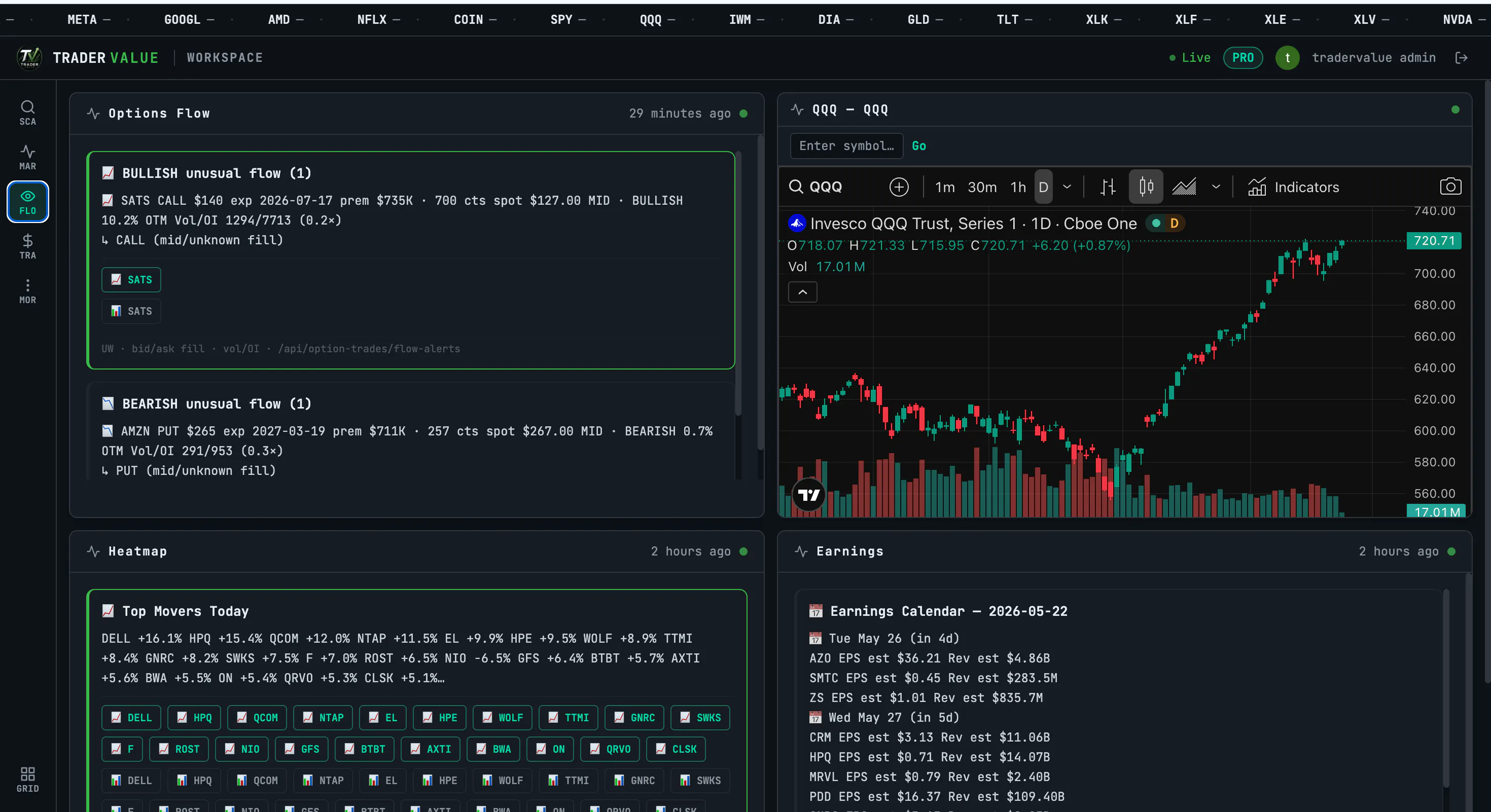Click 'CRM EPS est $3.13' earnings row
The width and height of the screenshot is (1491, 812).
[930, 737]
